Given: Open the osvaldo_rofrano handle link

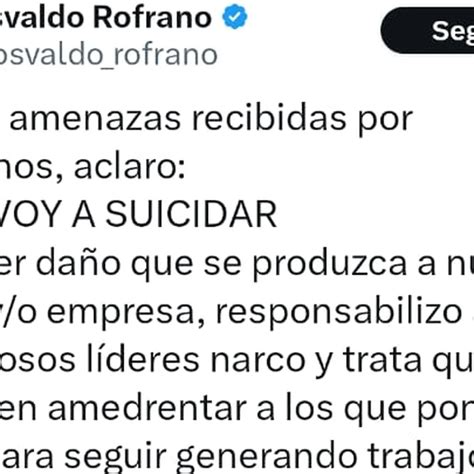Looking at the screenshot, I should tap(108, 55).
